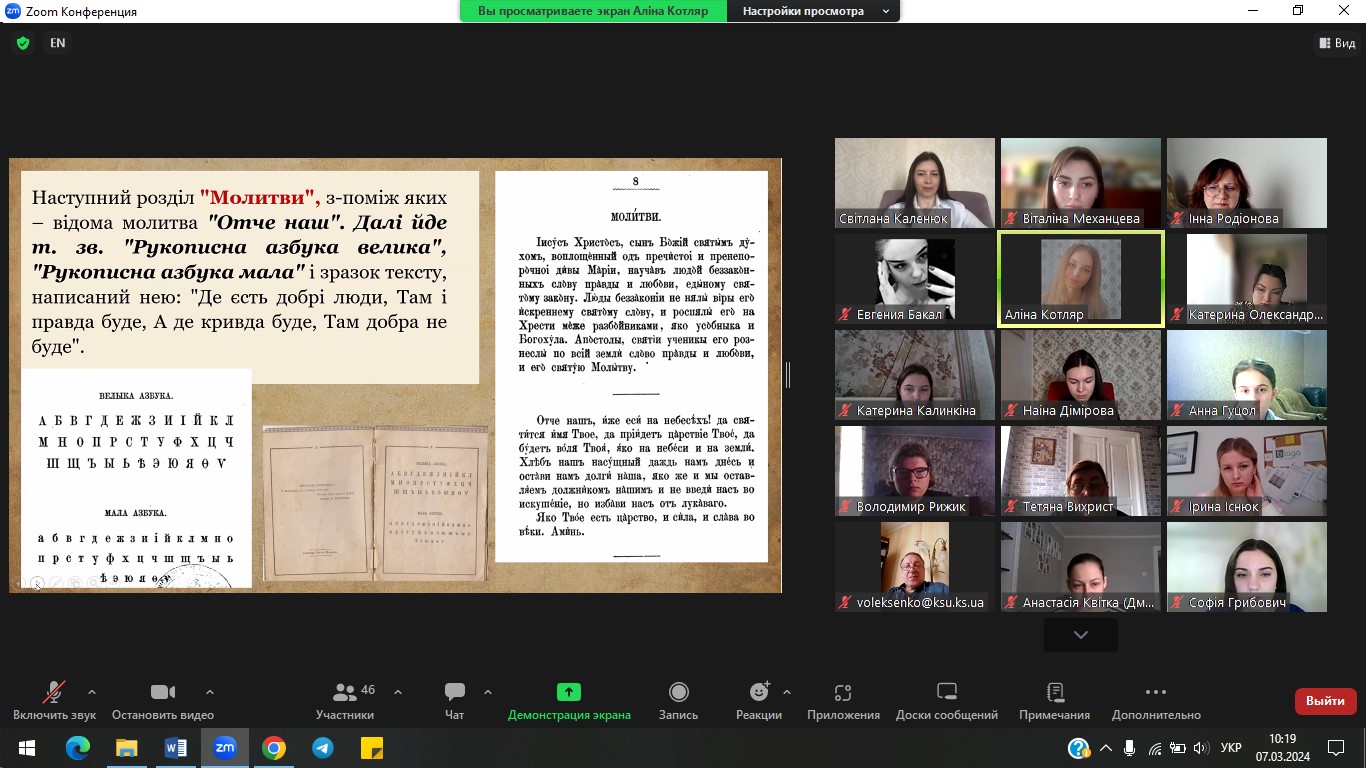Viewport: 1366px width, 768px height.
Task: Expand audio options arrow beside microphone
Action: 92,691
